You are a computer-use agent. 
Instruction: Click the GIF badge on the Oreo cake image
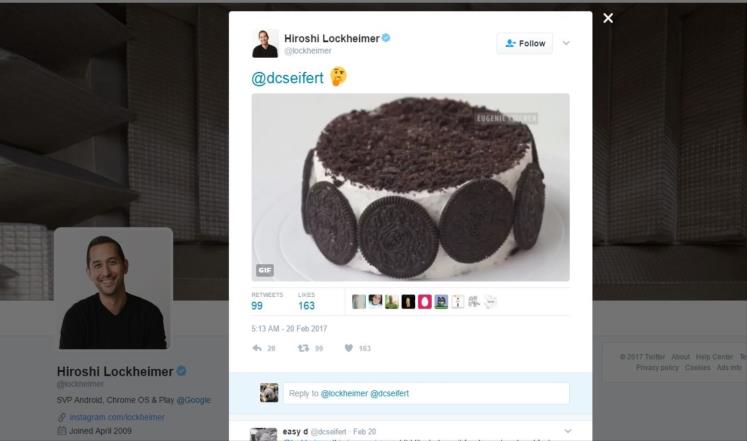265,270
